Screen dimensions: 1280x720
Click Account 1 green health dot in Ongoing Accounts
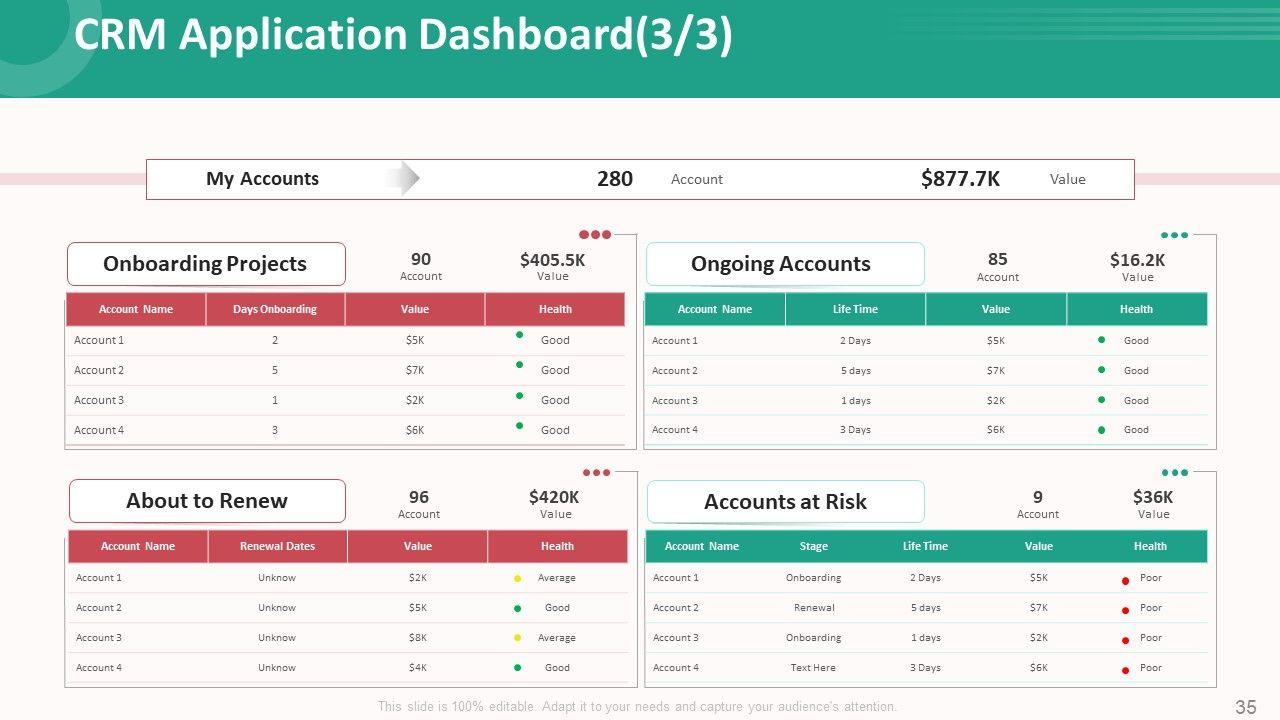click(x=1101, y=340)
